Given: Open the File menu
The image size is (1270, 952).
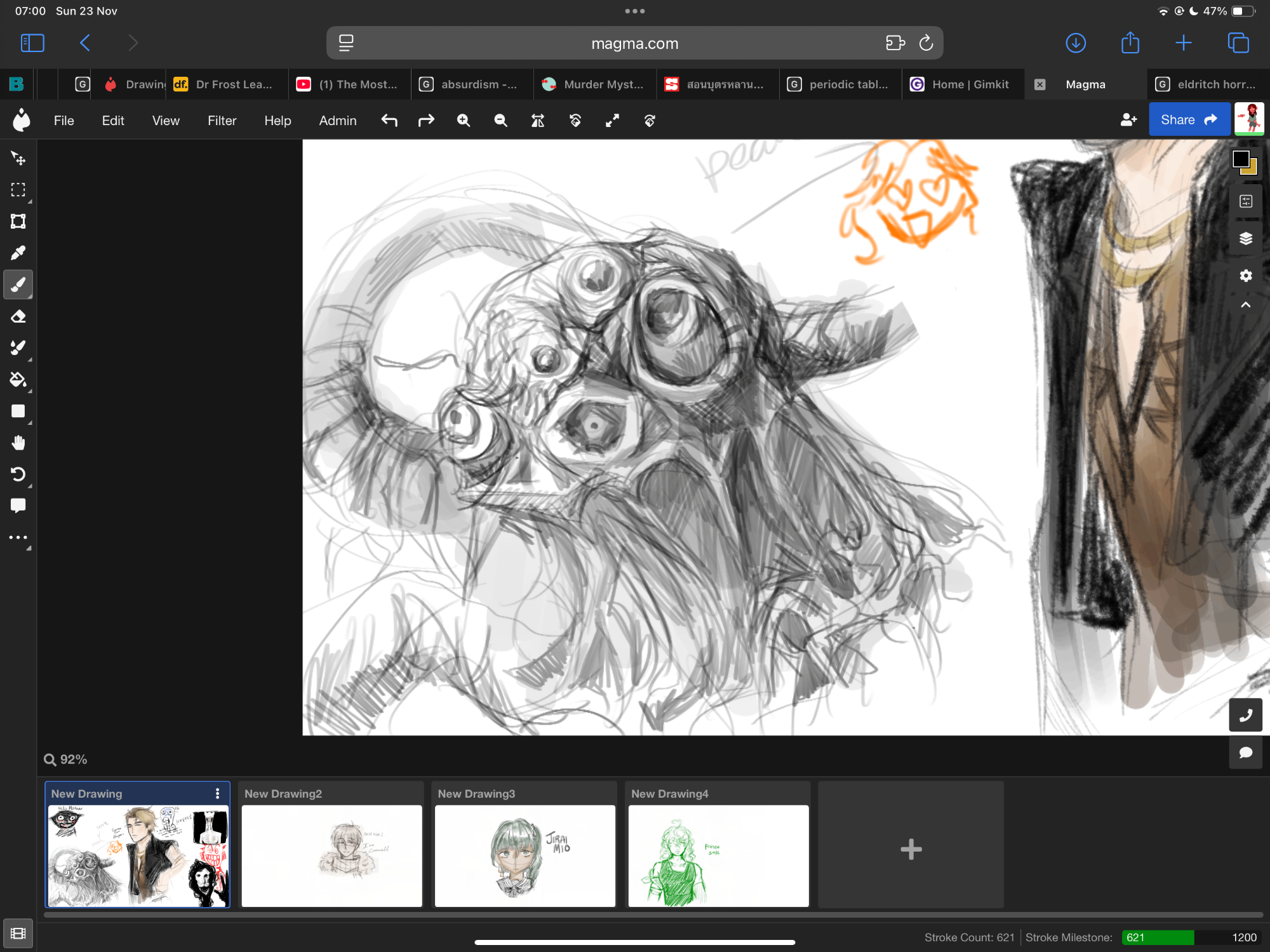Looking at the screenshot, I should (x=63, y=120).
